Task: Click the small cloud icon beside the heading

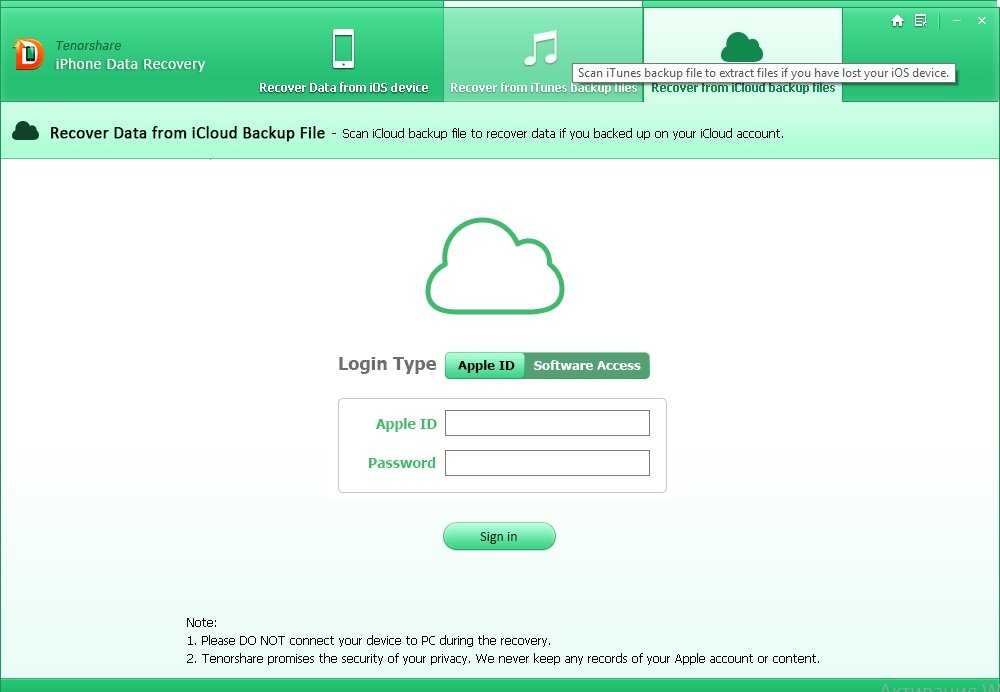Action: [x=26, y=132]
